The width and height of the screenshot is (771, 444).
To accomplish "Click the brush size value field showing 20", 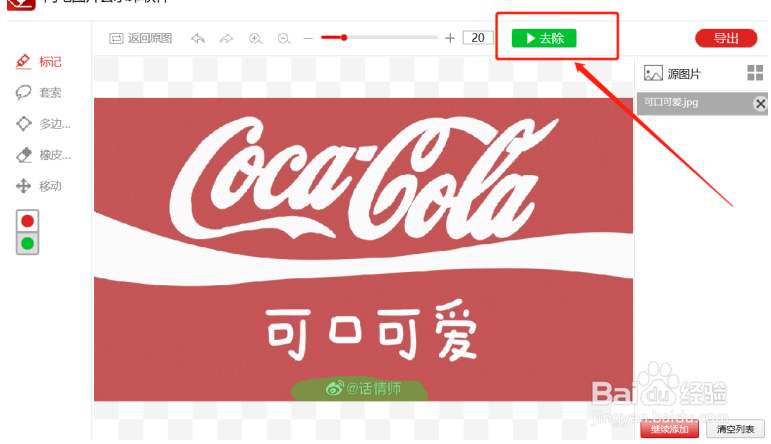I will click(x=478, y=38).
